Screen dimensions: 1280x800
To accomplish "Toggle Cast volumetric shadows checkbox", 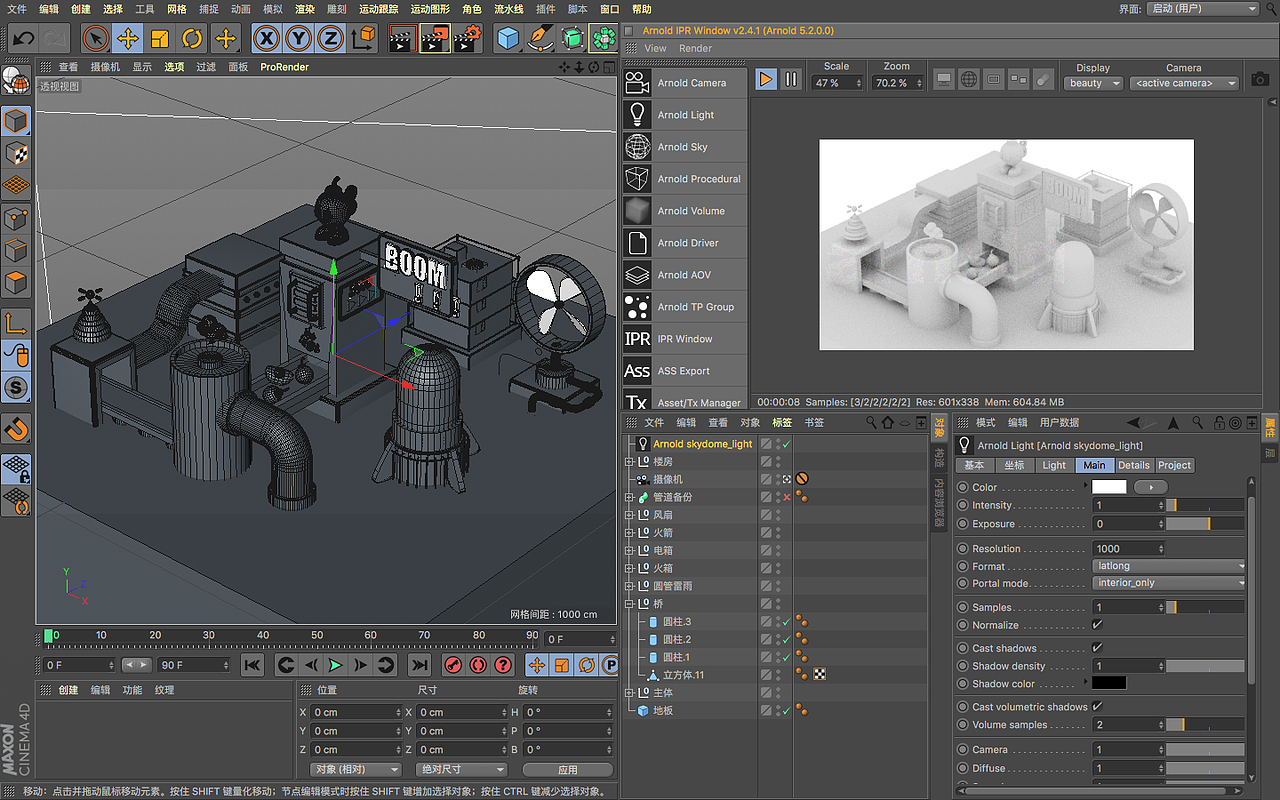I will (x=1097, y=707).
